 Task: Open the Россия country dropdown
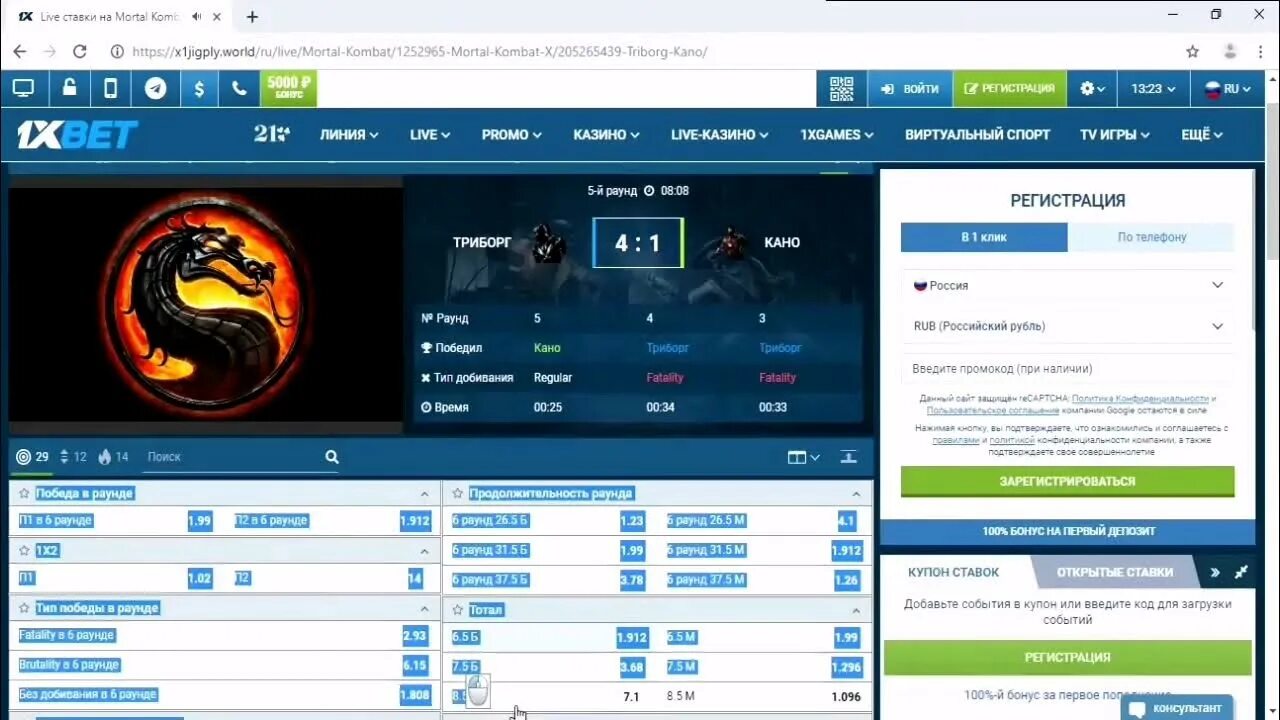[x=1068, y=285]
